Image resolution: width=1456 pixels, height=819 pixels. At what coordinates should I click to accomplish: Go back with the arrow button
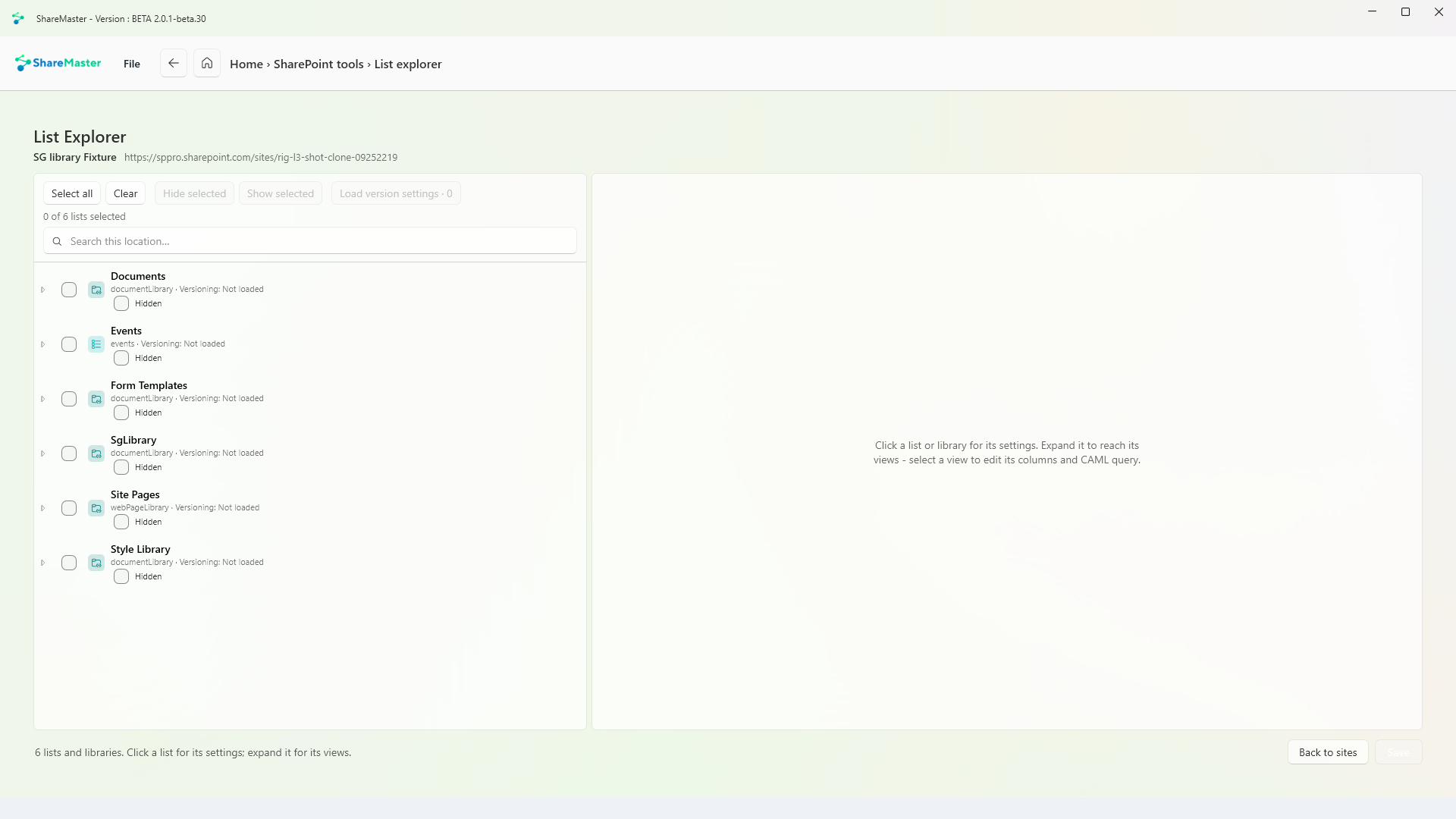(174, 64)
